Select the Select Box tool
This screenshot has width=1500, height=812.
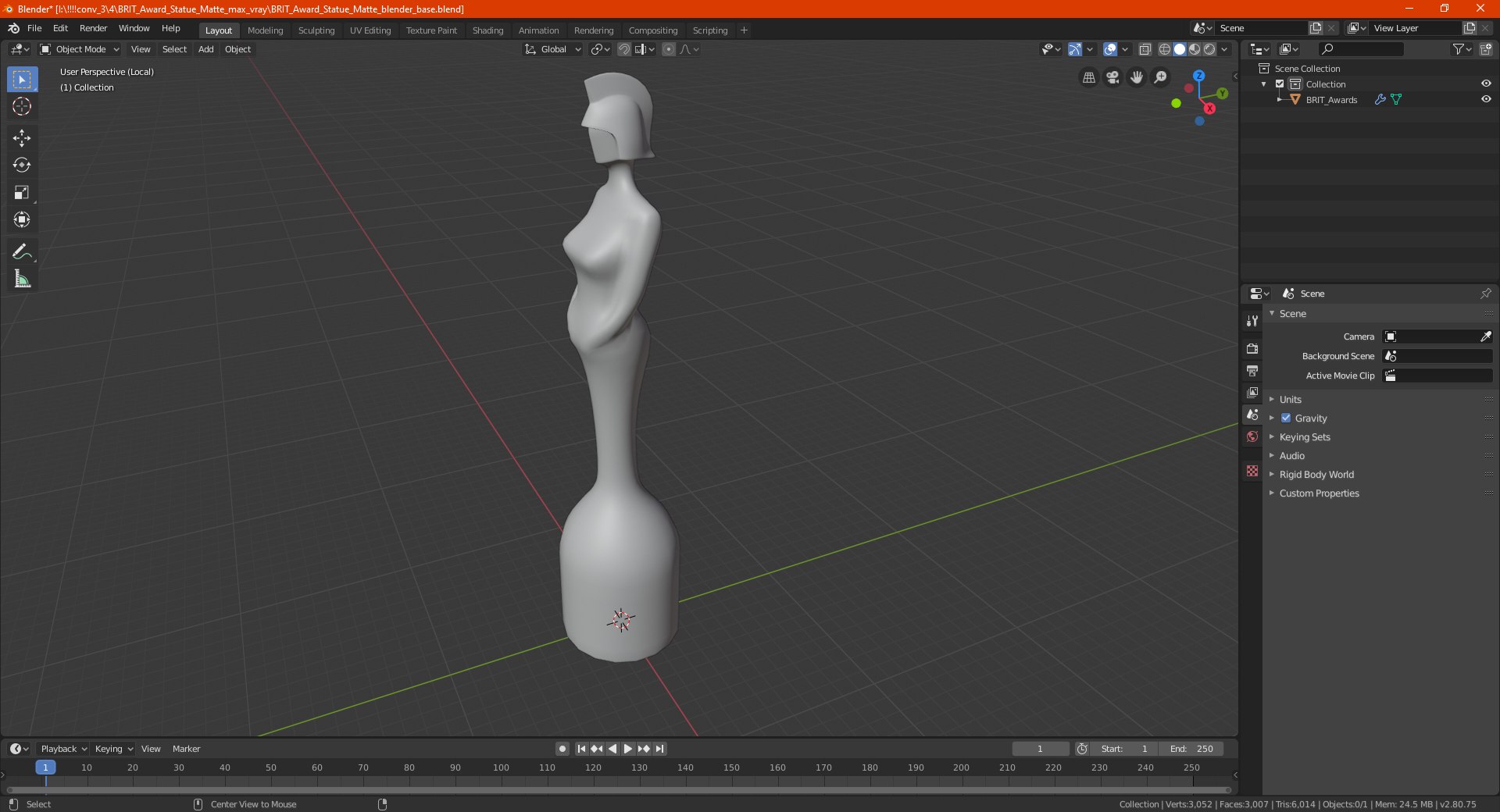pos(22,80)
